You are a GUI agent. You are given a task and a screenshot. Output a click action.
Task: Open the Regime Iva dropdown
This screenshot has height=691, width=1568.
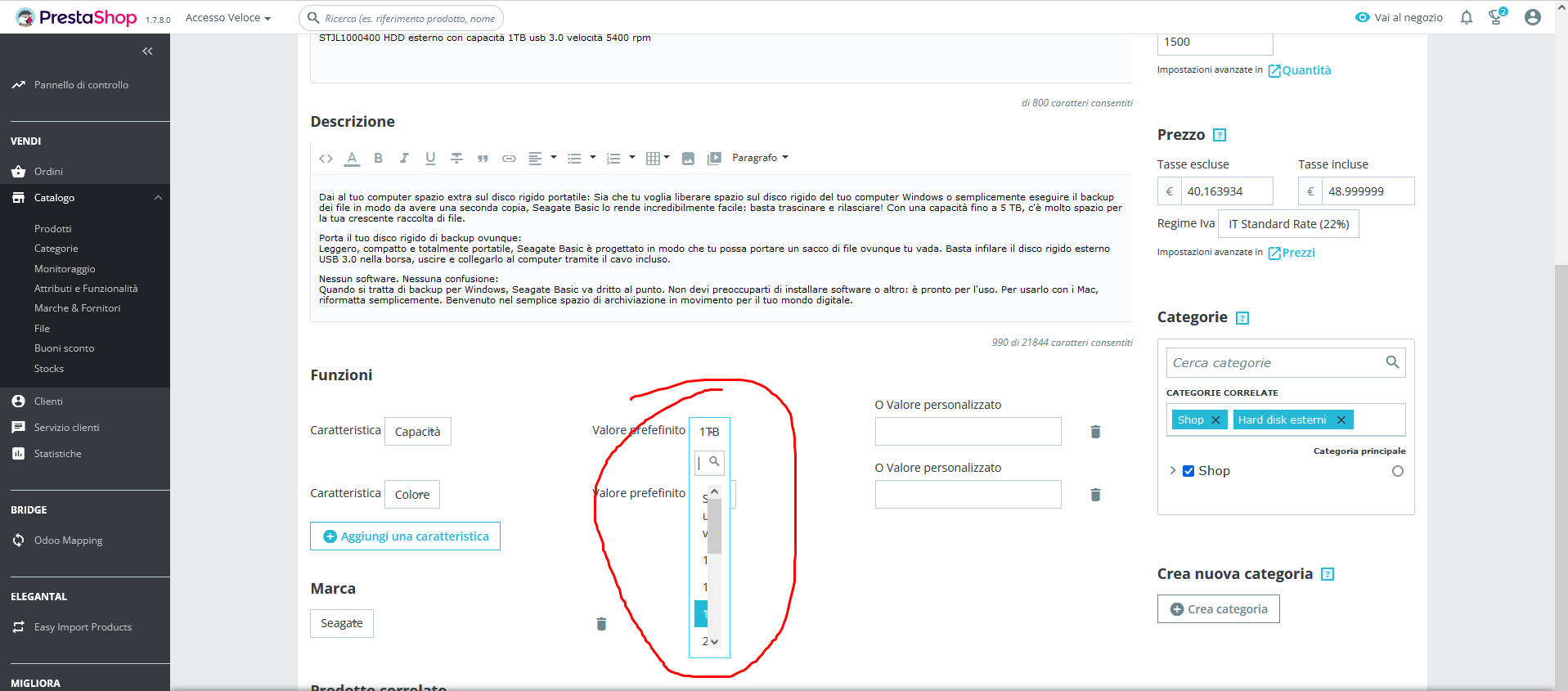pos(1288,224)
